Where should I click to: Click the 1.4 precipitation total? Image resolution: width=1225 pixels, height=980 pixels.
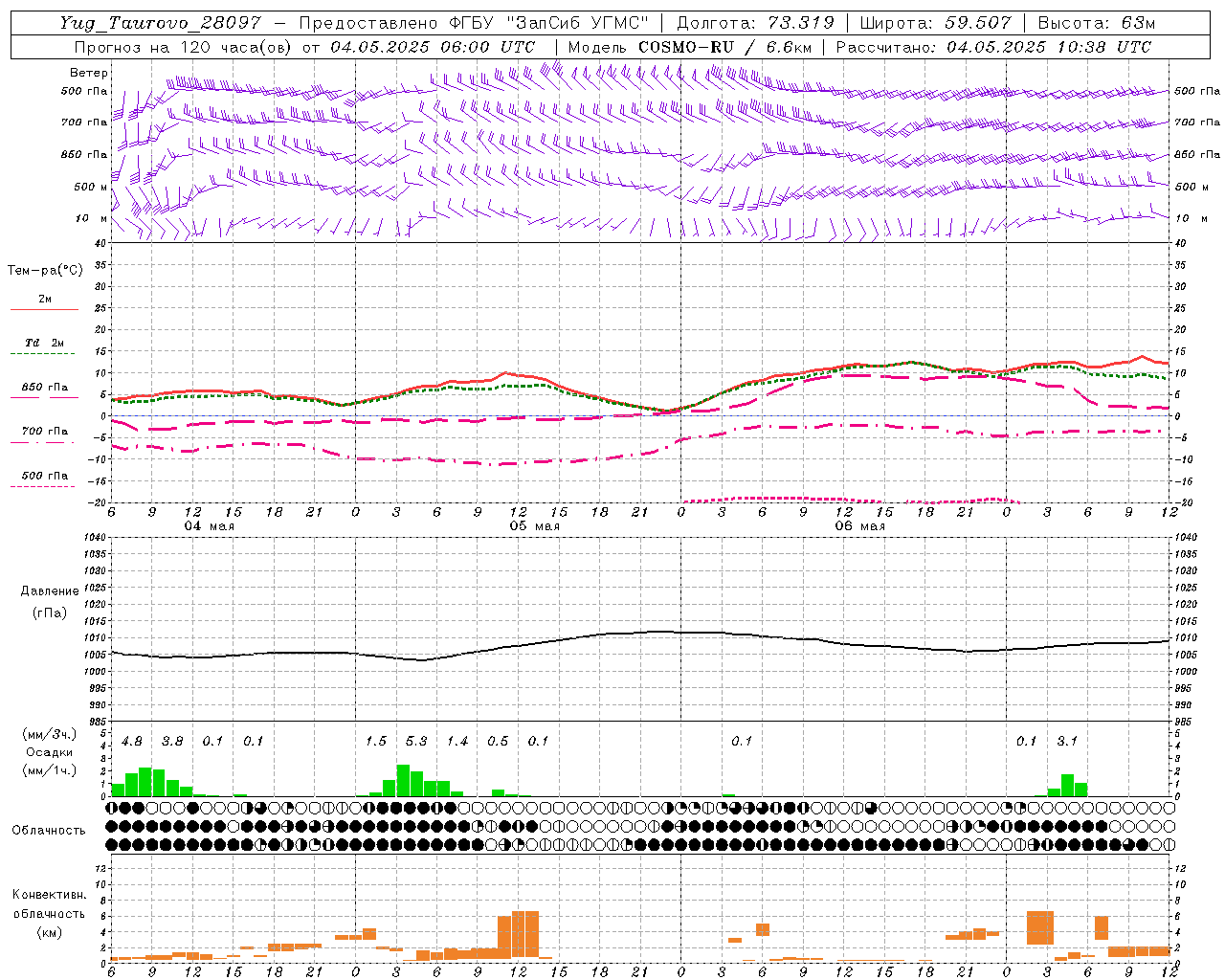tap(457, 741)
